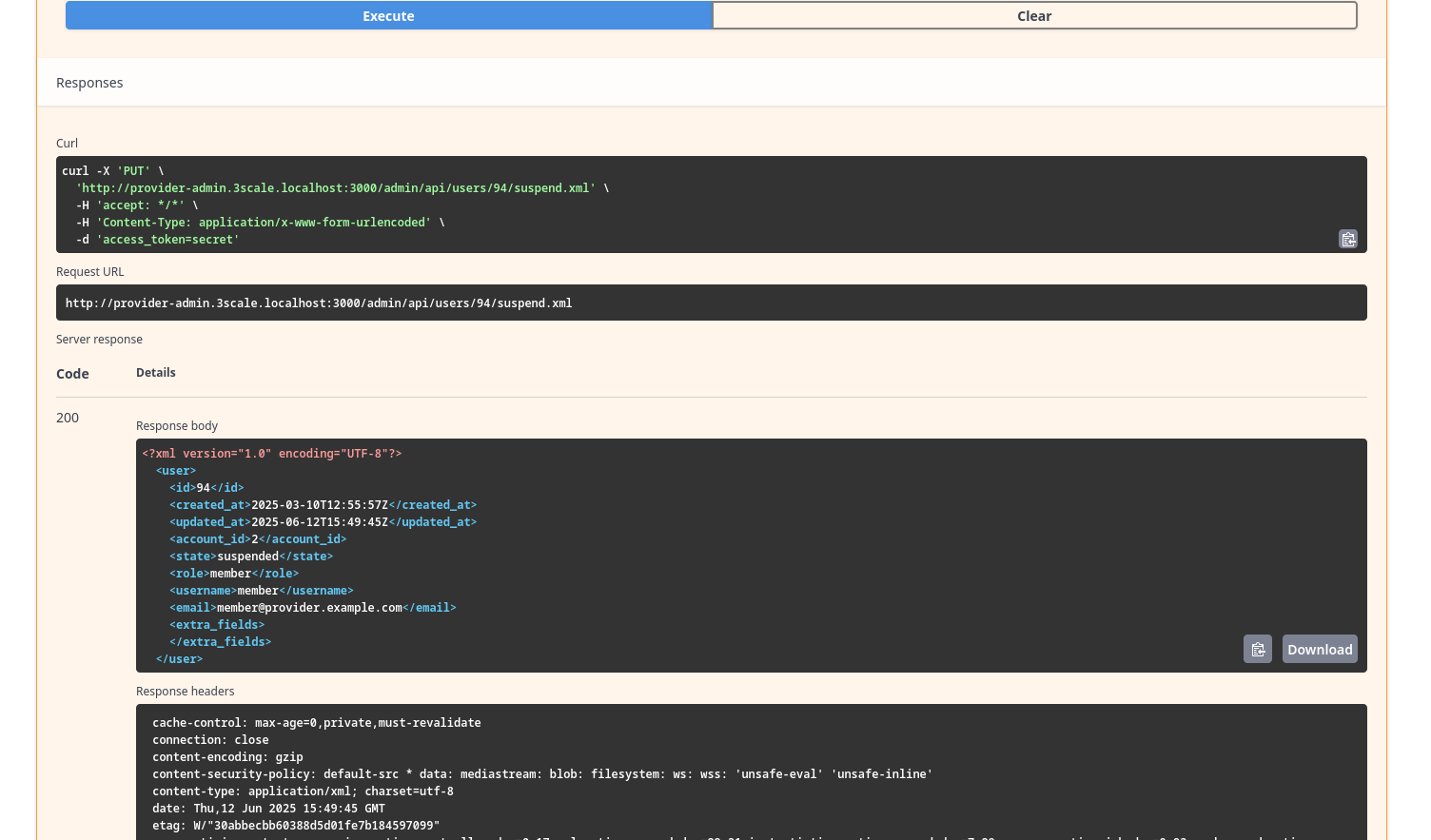
Task: Copy the curl command to clipboard
Action: (x=1347, y=240)
